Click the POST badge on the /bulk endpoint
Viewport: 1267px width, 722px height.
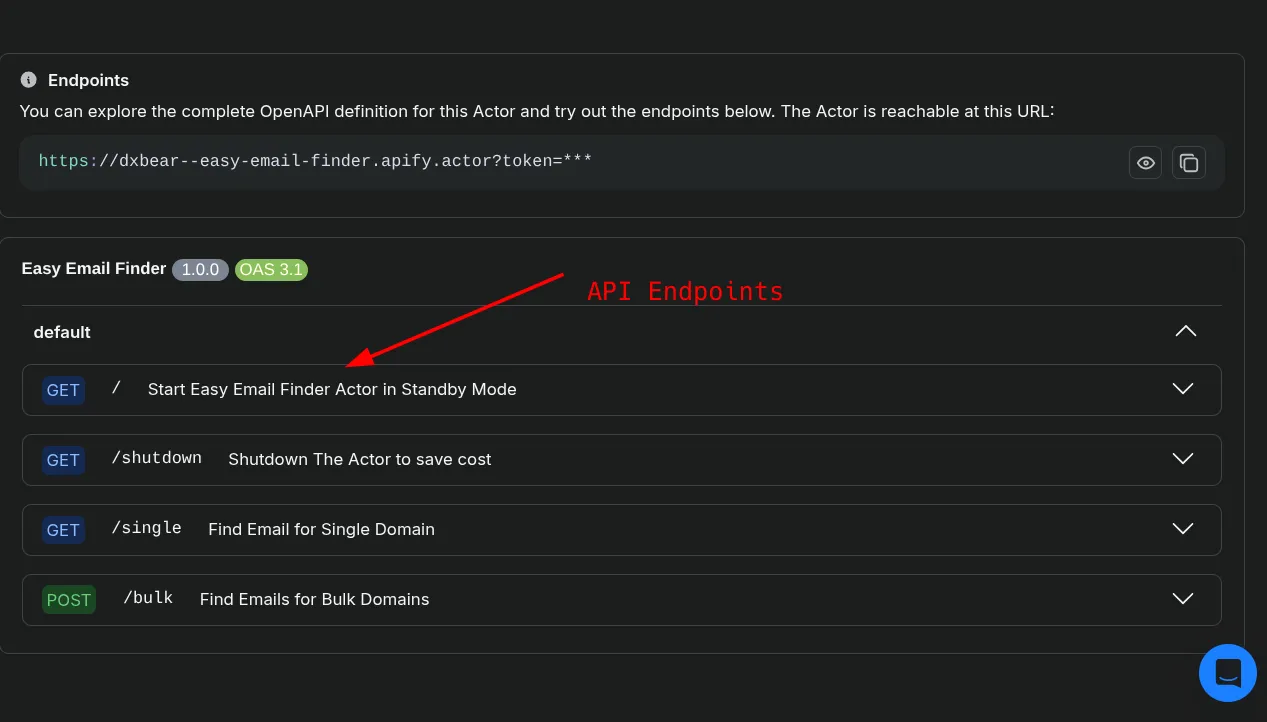point(68,600)
